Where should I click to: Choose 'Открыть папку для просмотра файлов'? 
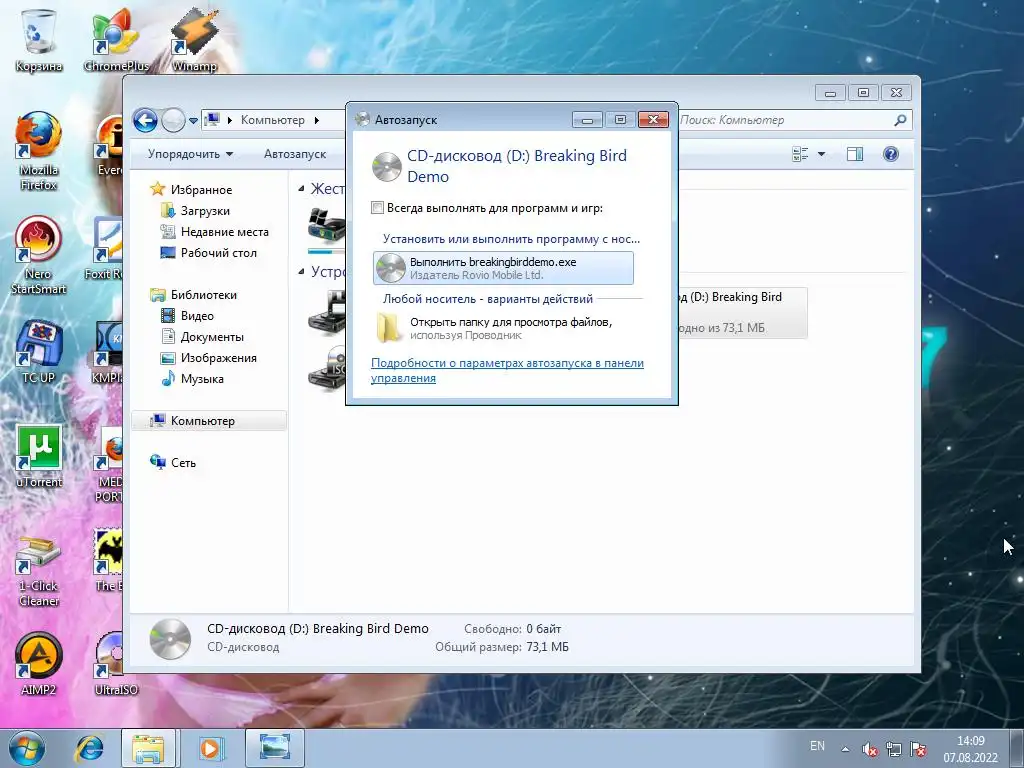[x=503, y=328]
